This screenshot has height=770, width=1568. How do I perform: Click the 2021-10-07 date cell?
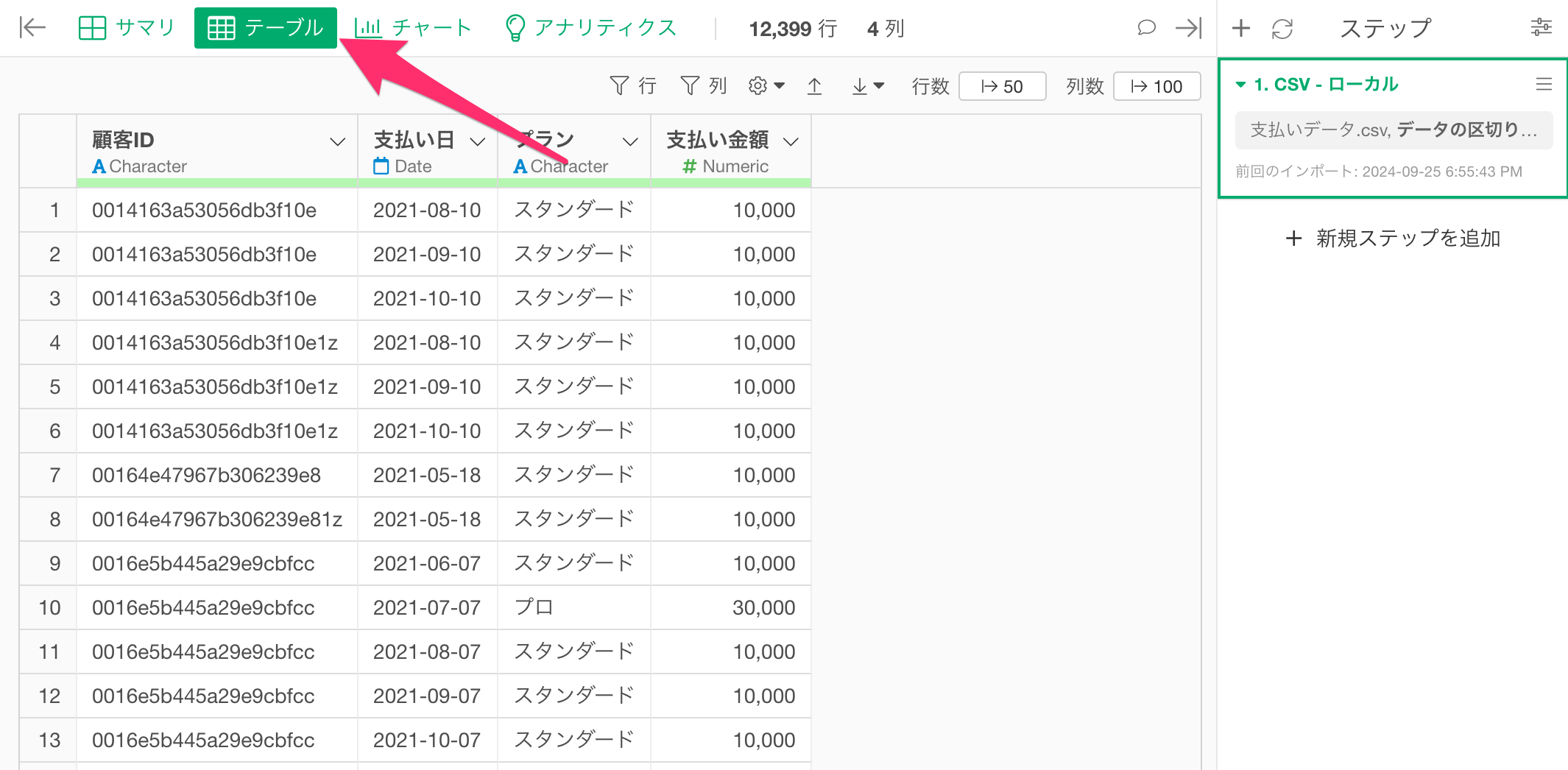[428, 740]
